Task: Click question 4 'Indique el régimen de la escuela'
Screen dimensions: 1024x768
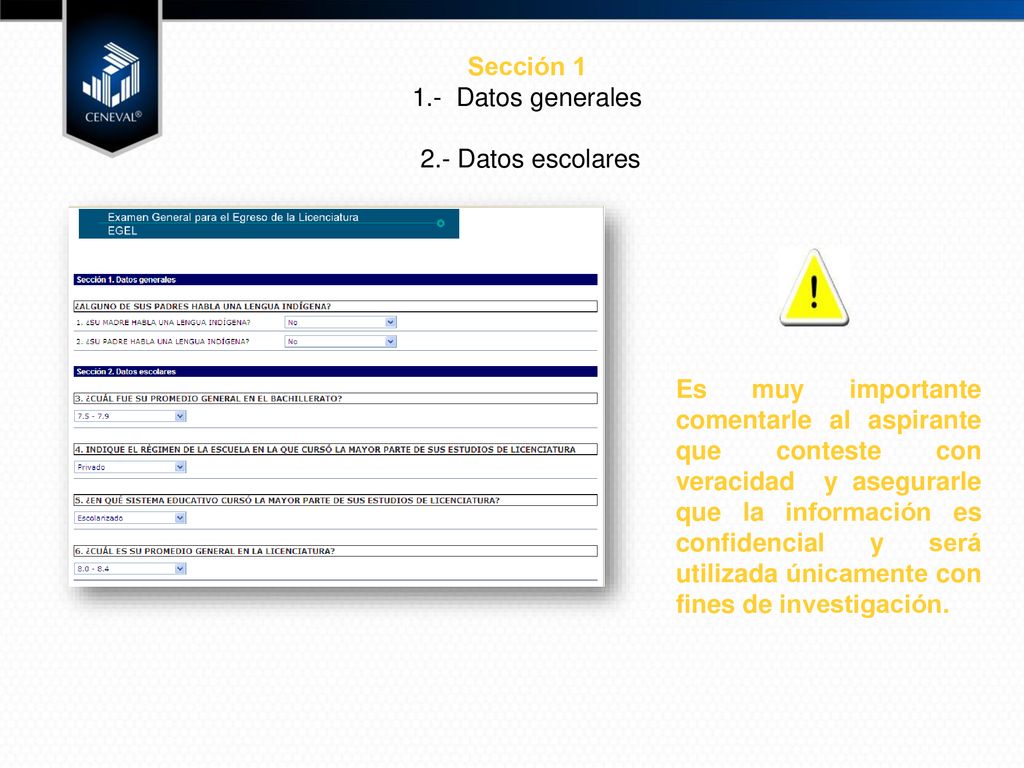Action: coord(335,449)
